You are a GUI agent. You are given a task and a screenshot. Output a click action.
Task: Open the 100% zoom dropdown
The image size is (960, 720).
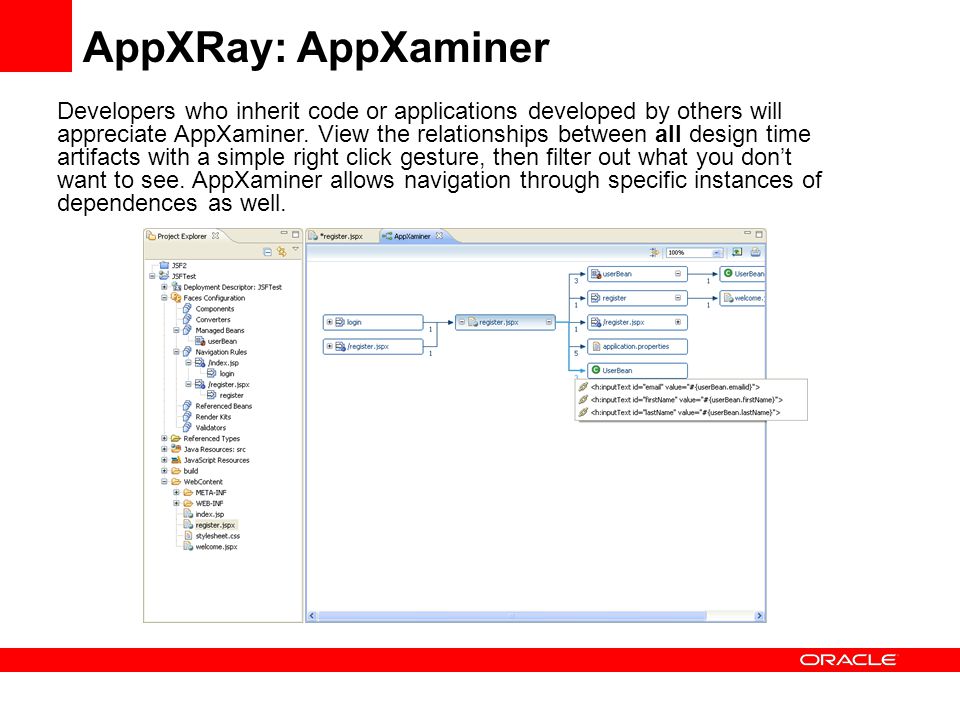[x=716, y=253]
